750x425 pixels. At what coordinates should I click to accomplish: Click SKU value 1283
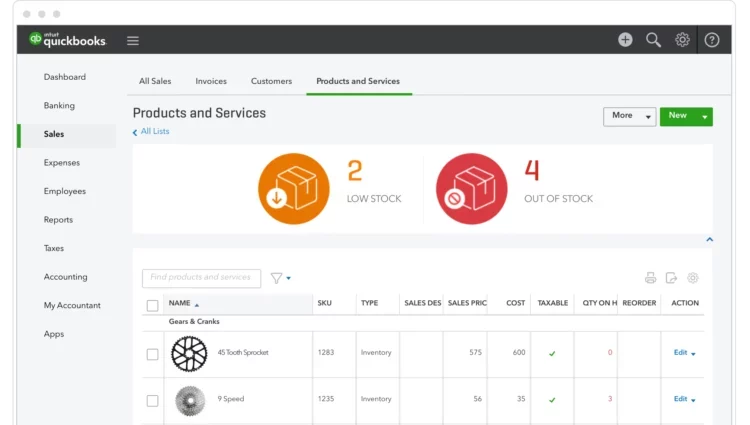pos(326,352)
